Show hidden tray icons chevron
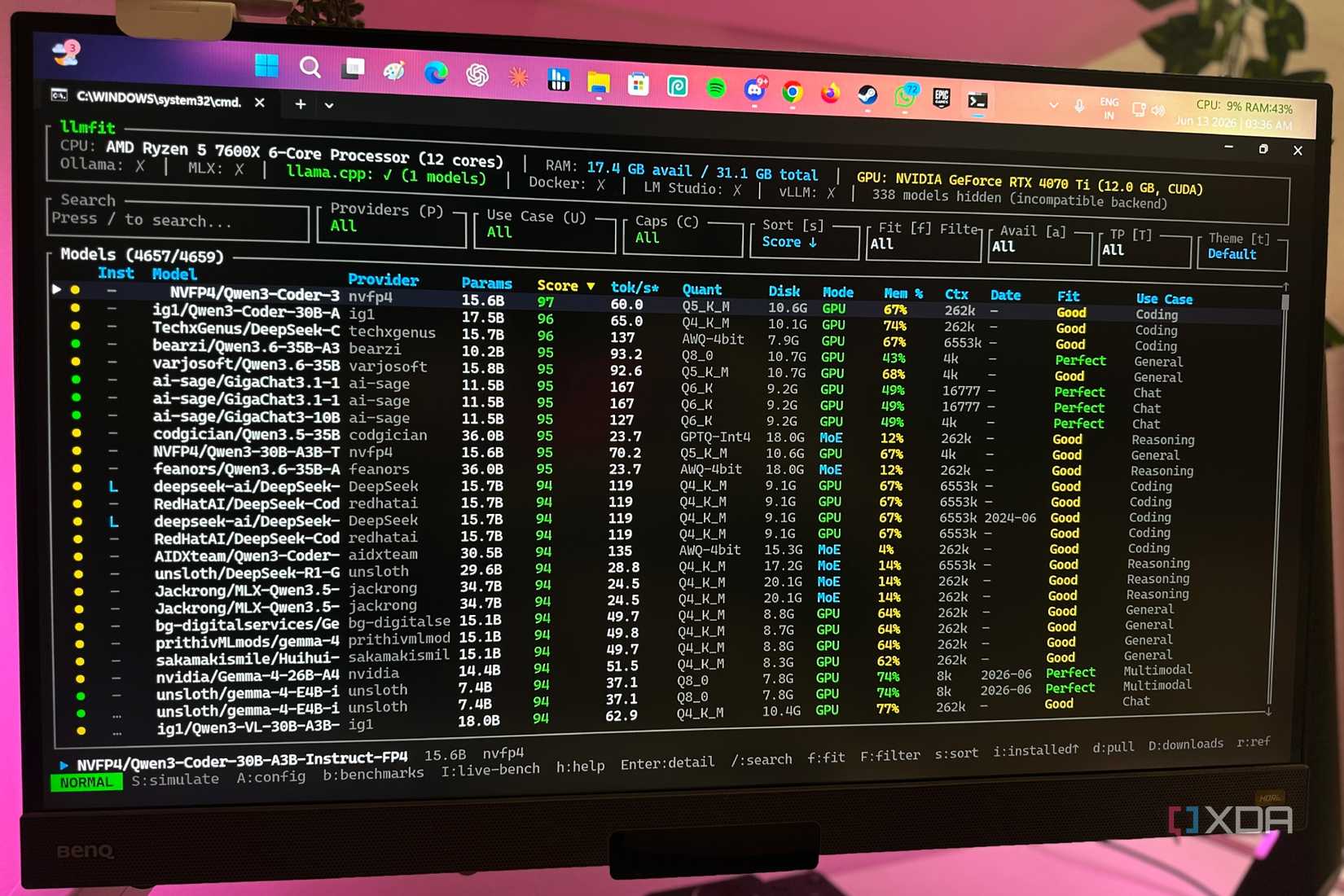The image size is (1344, 896). pos(1053,105)
